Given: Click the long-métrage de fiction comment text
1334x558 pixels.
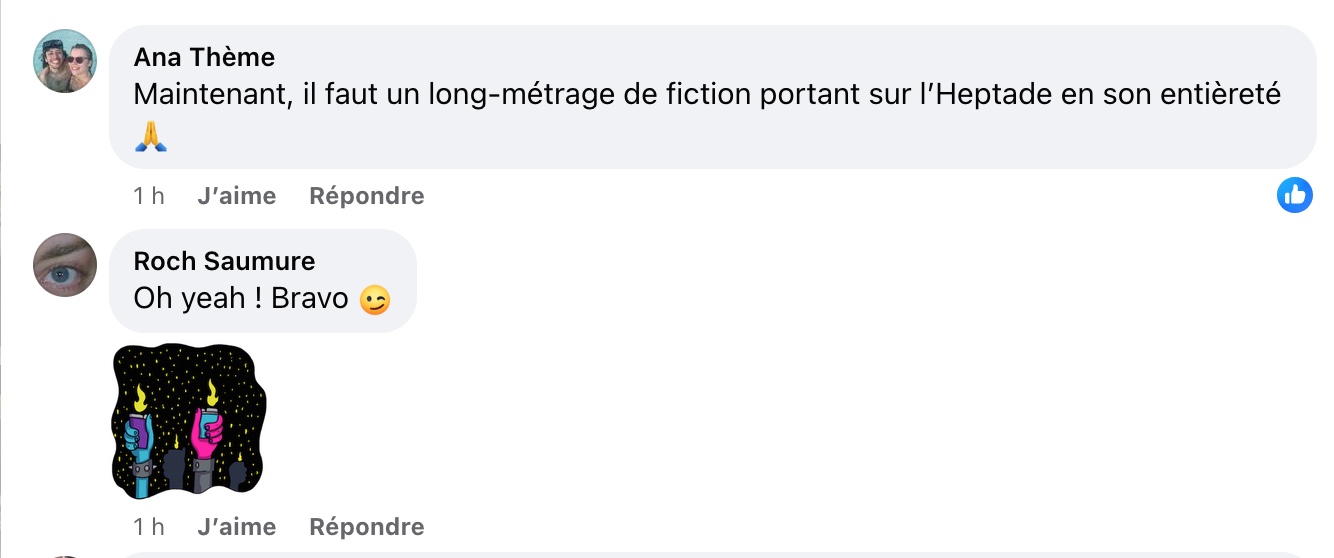Looking at the screenshot, I should (x=707, y=96).
